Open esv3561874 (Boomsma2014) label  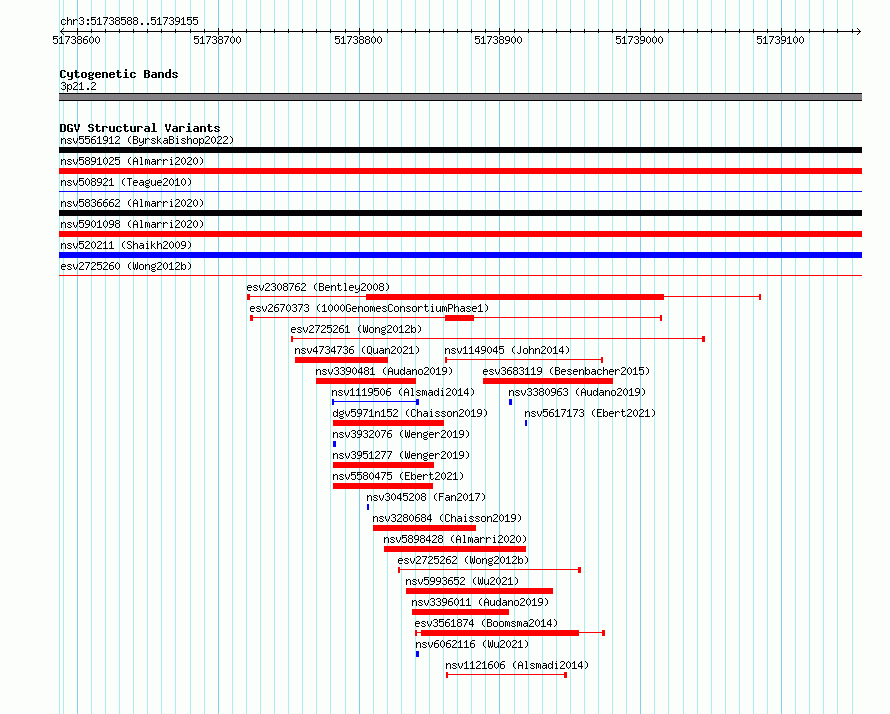pos(486,623)
